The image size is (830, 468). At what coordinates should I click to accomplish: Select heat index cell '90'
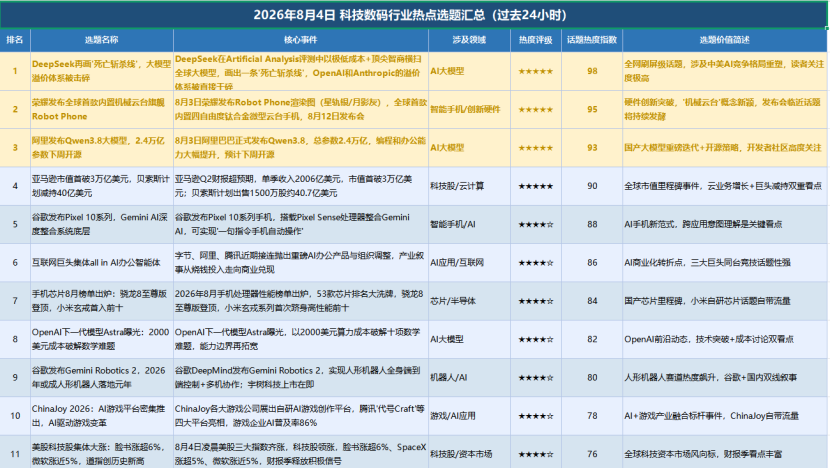(592, 186)
